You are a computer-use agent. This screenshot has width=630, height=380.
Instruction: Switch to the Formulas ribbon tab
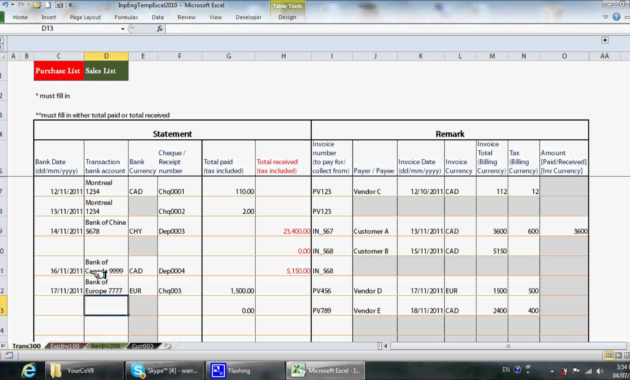tap(126, 17)
